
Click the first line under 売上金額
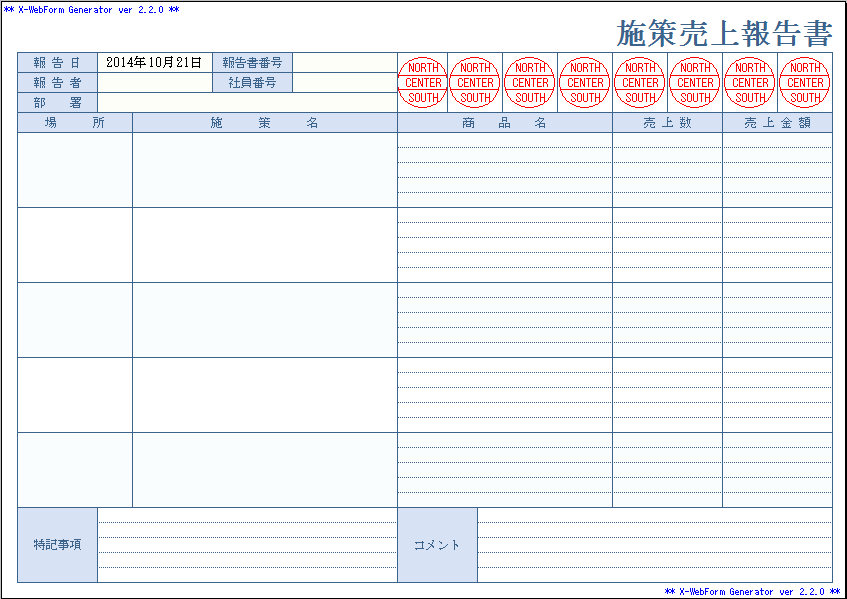[x=777, y=141]
